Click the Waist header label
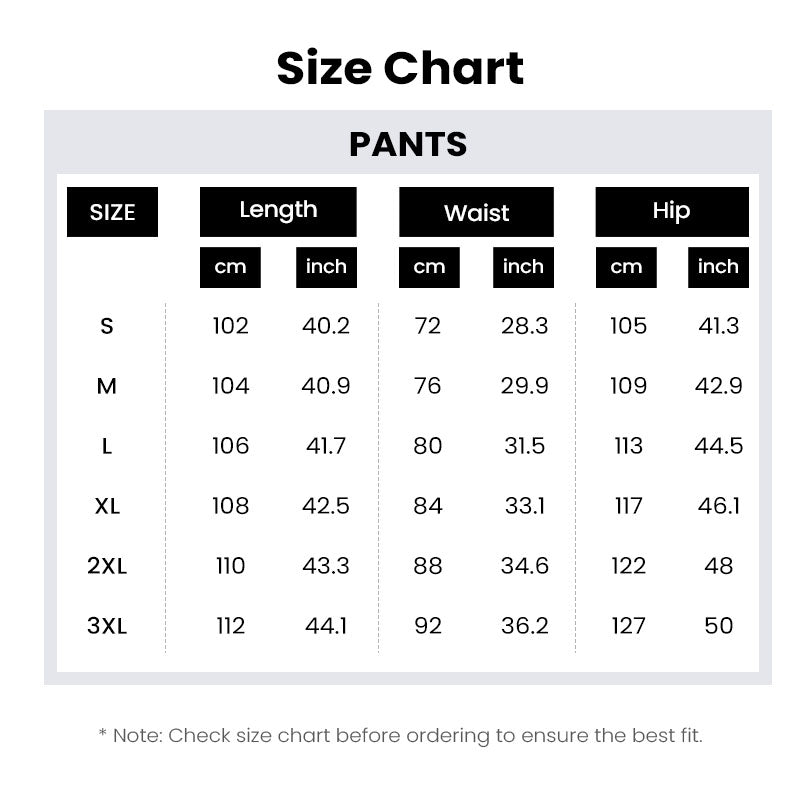Viewport: 800px width, 800px height. coord(476,212)
